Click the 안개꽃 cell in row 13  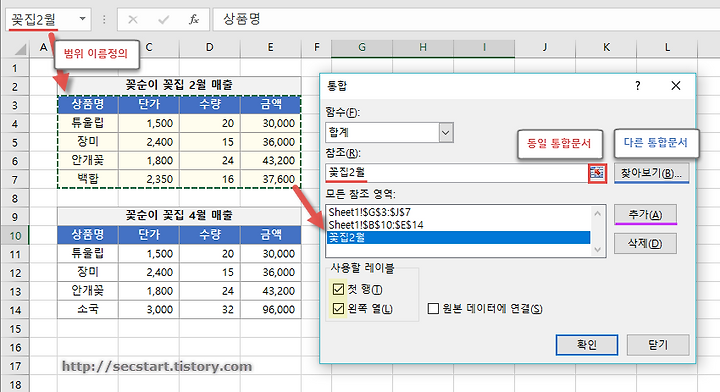pos(88,291)
